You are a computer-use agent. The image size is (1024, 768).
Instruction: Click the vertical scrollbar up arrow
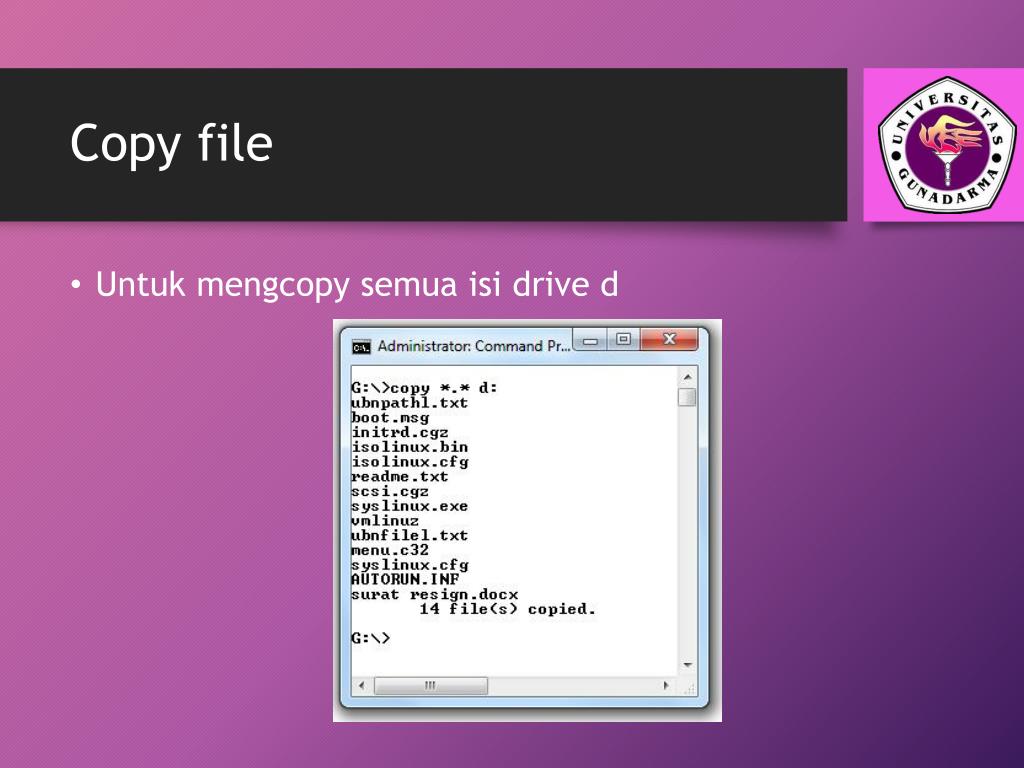coord(687,377)
